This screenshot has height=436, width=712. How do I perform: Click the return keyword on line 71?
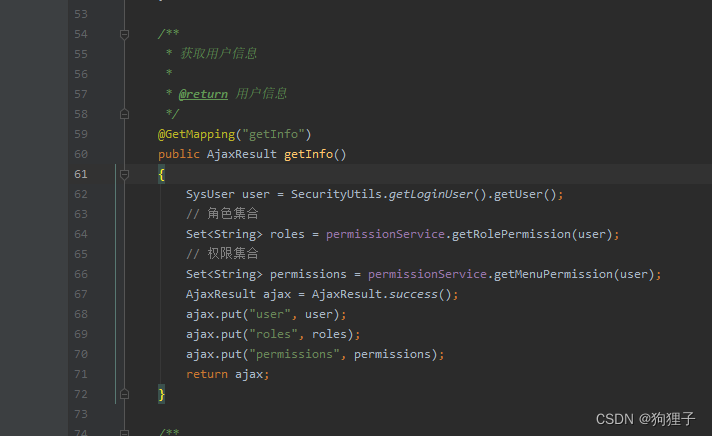click(x=207, y=374)
